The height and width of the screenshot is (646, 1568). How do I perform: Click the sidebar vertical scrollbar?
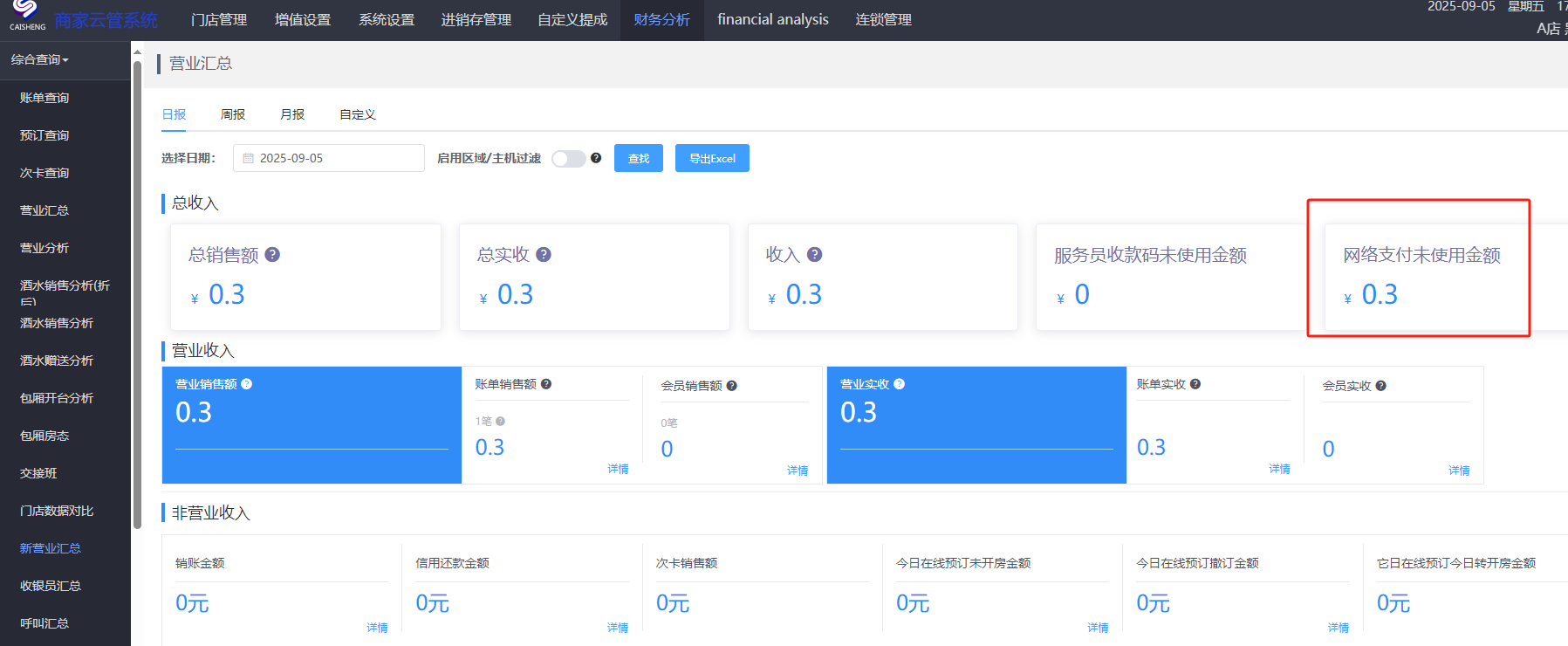pyautogui.click(x=137, y=295)
